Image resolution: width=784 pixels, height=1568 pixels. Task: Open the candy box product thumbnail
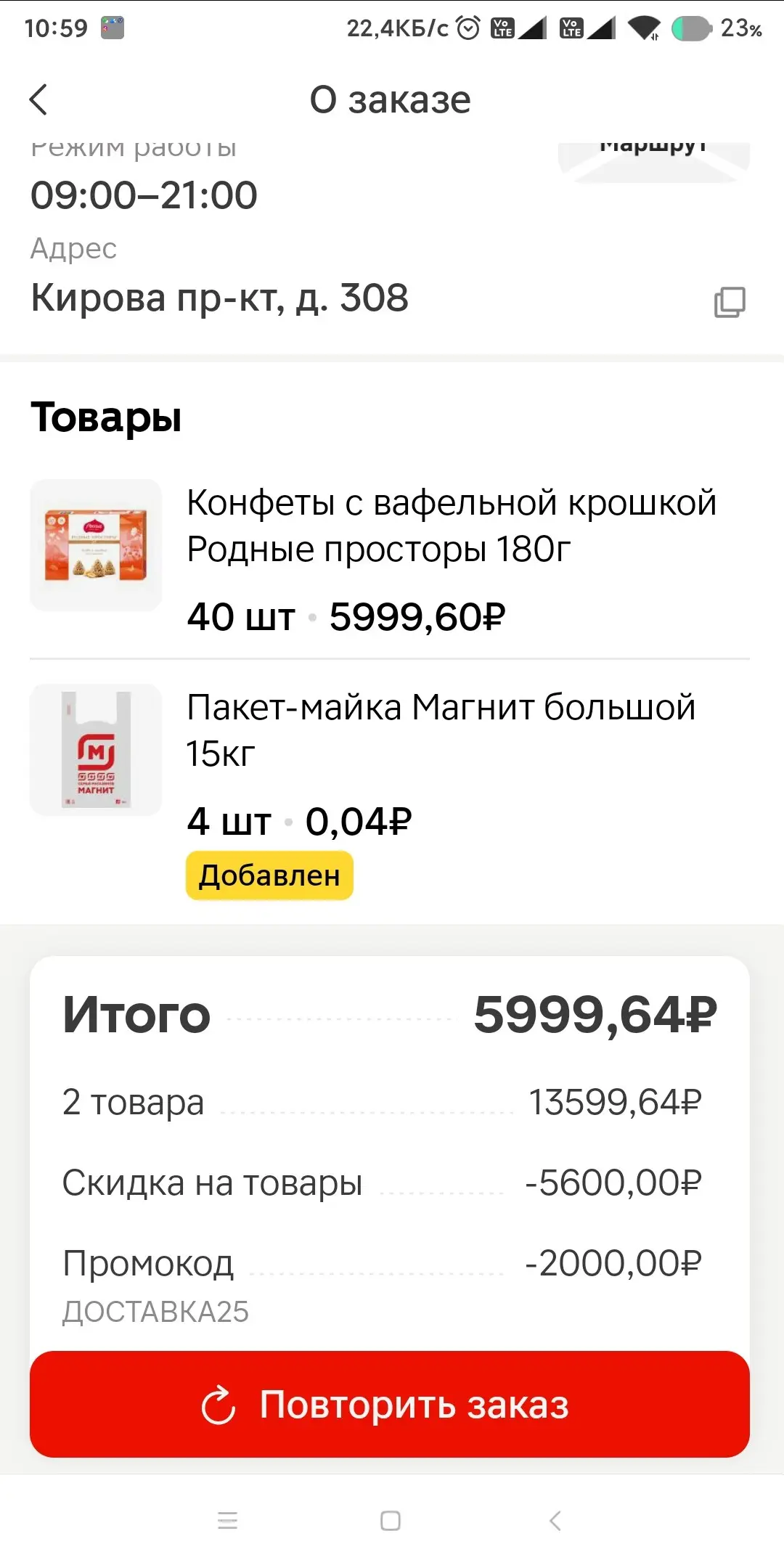pos(96,545)
